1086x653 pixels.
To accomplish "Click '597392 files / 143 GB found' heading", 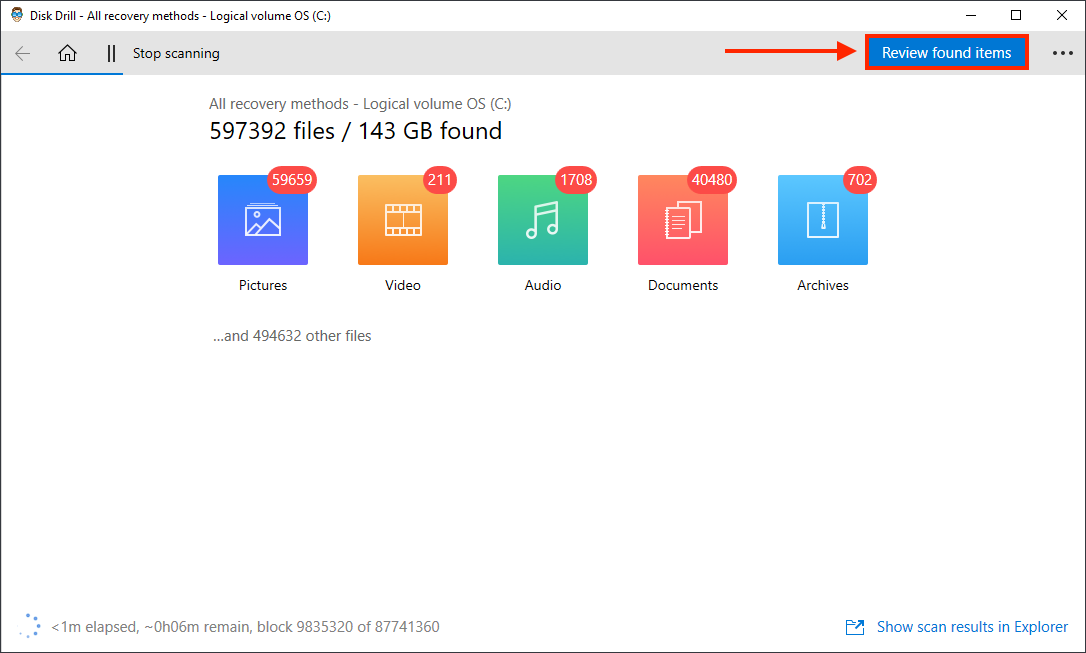I will click(356, 131).
